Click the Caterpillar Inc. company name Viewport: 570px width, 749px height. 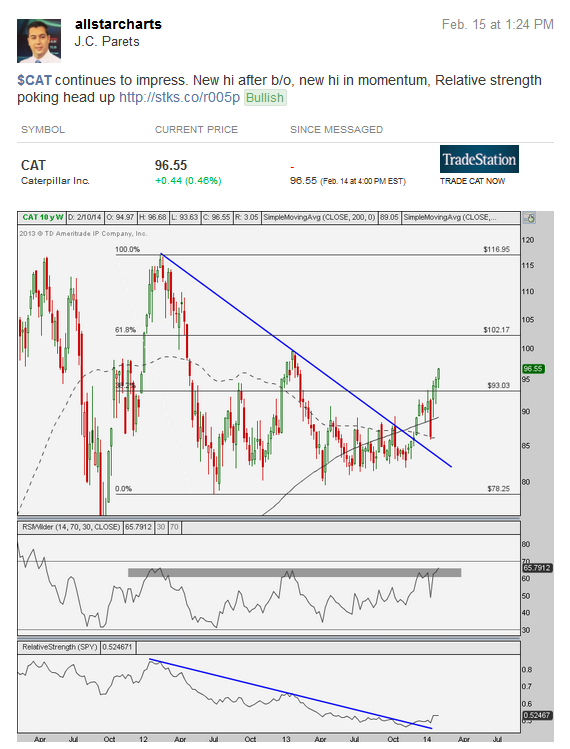(x=55, y=181)
